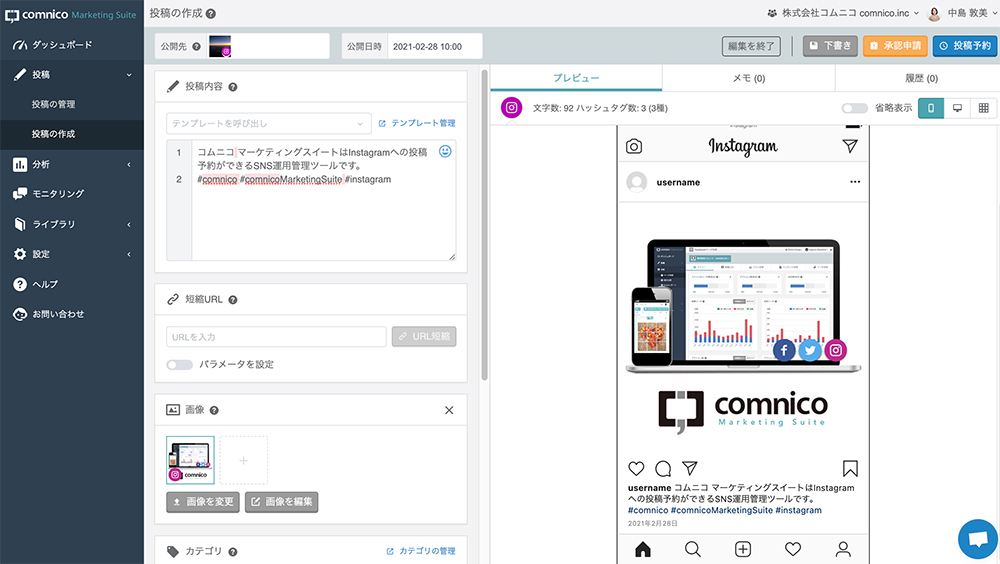Save the post with 下書き button

830,46
